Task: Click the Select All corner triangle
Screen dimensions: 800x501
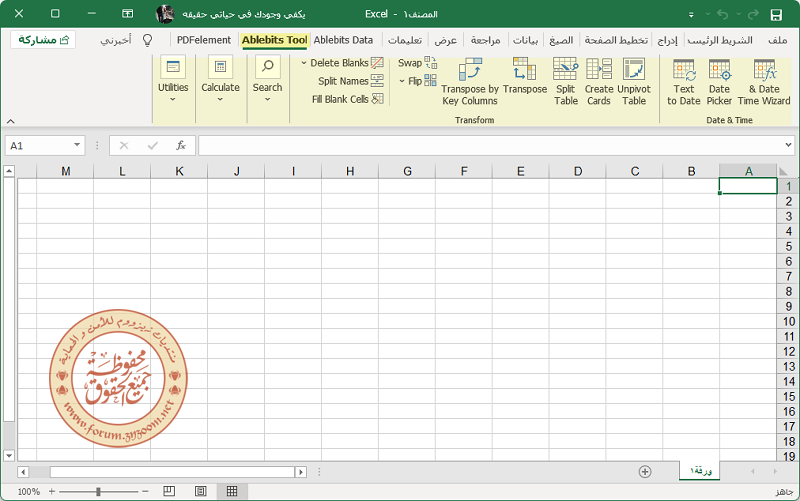Action: click(783, 171)
